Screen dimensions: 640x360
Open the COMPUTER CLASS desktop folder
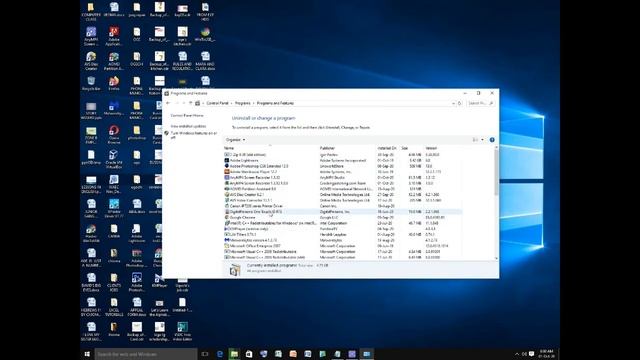point(91,12)
